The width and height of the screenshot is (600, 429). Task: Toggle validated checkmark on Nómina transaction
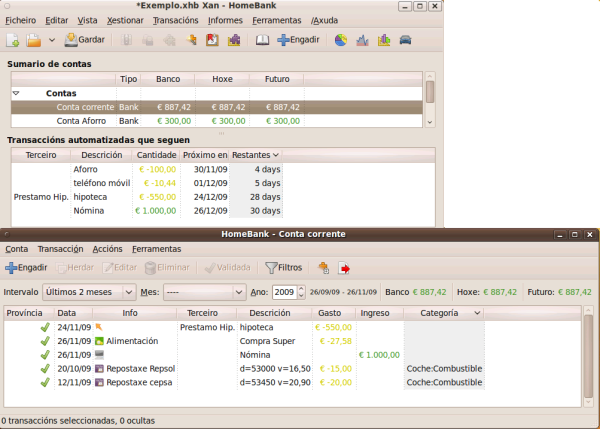click(x=44, y=354)
